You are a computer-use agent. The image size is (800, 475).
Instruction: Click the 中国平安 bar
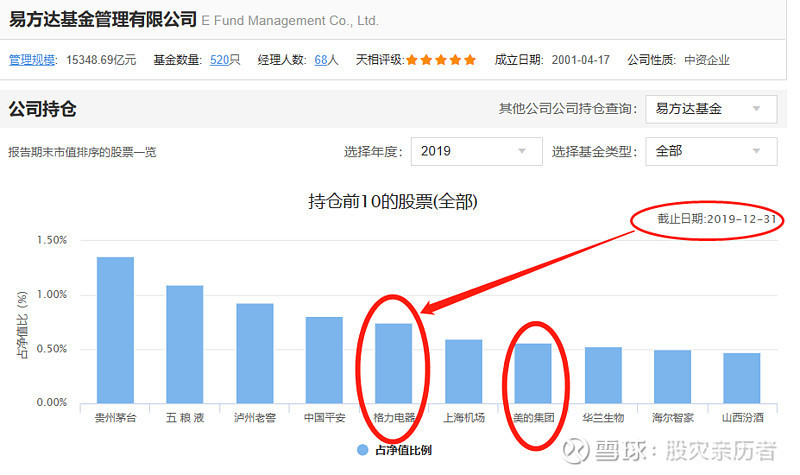click(324, 360)
